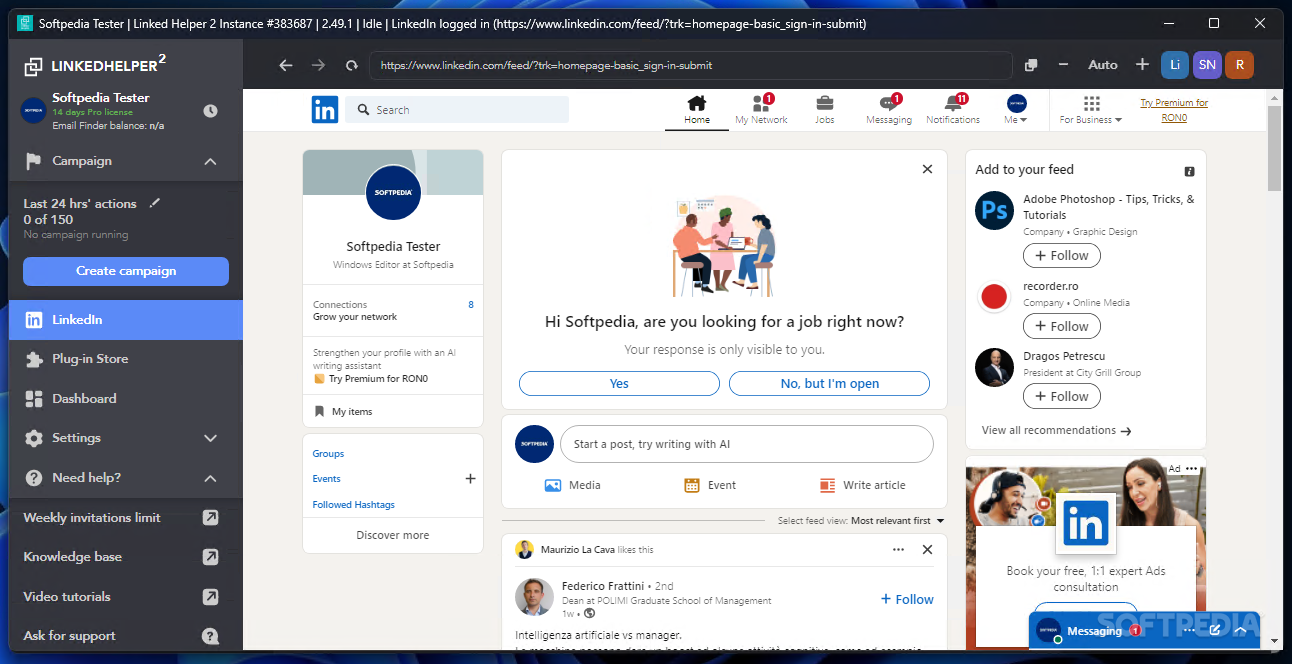The height and width of the screenshot is (664, 1292).
Task: Add Media to a new post
Action: point(572,485)
